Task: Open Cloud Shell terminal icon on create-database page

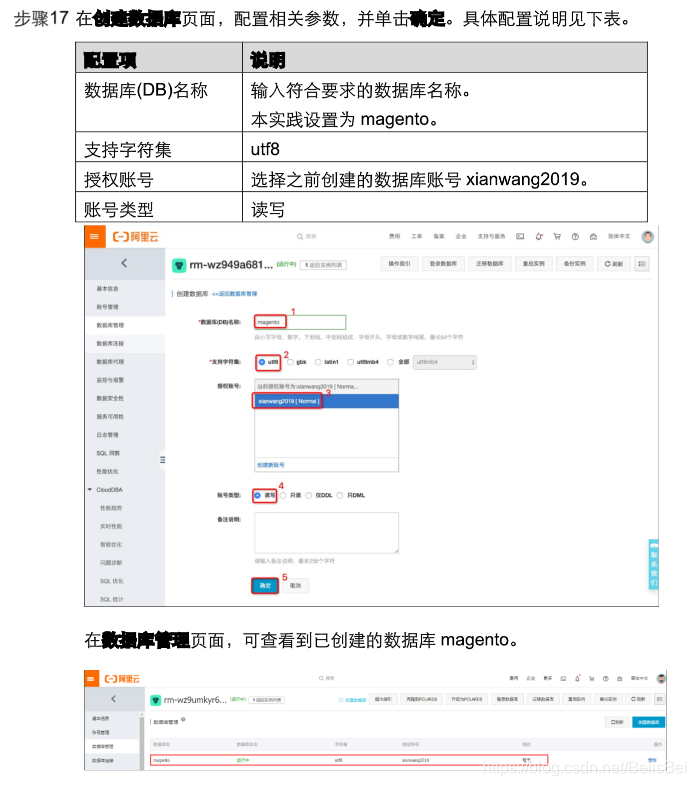Action: (x=520, y=236)
